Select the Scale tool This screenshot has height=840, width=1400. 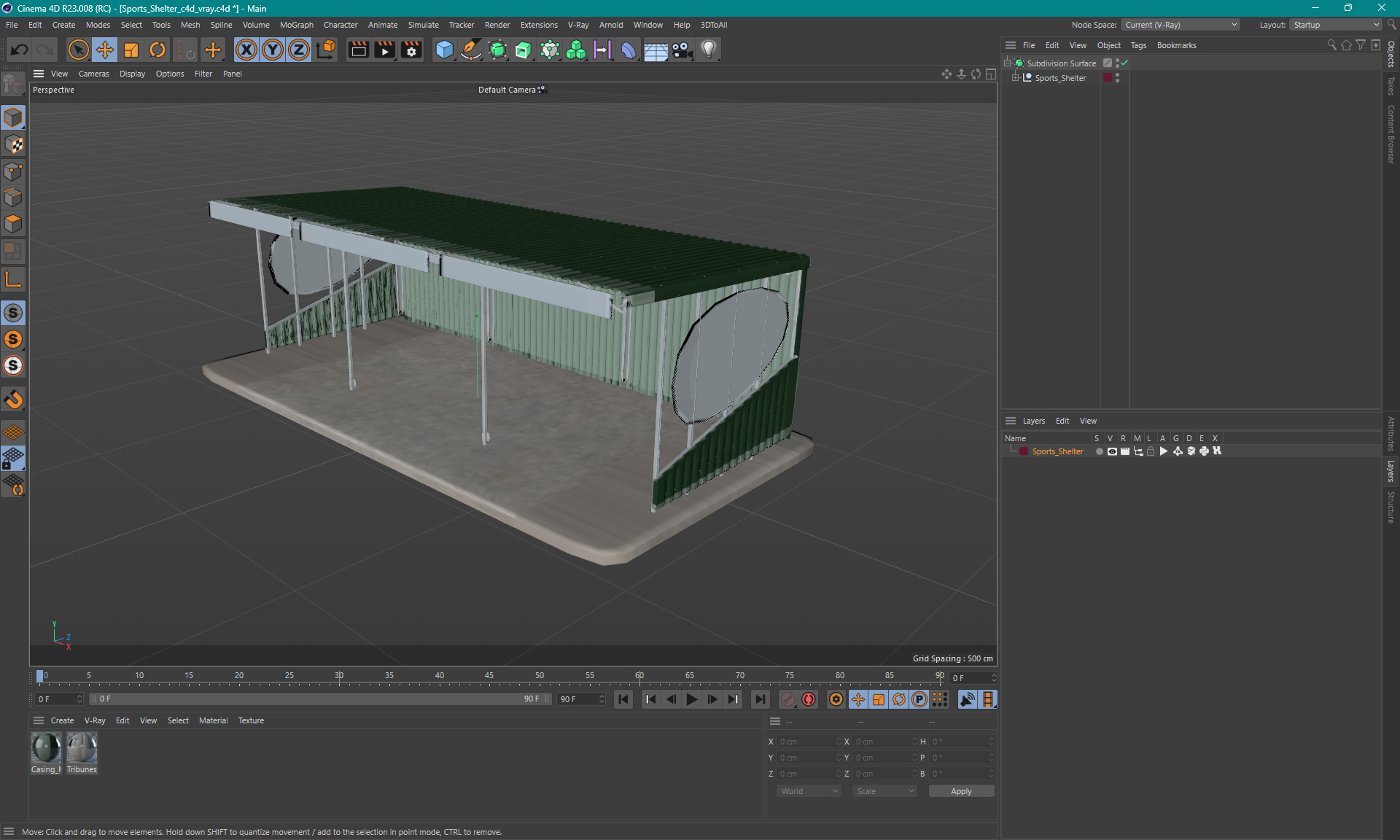click(131, 50)
